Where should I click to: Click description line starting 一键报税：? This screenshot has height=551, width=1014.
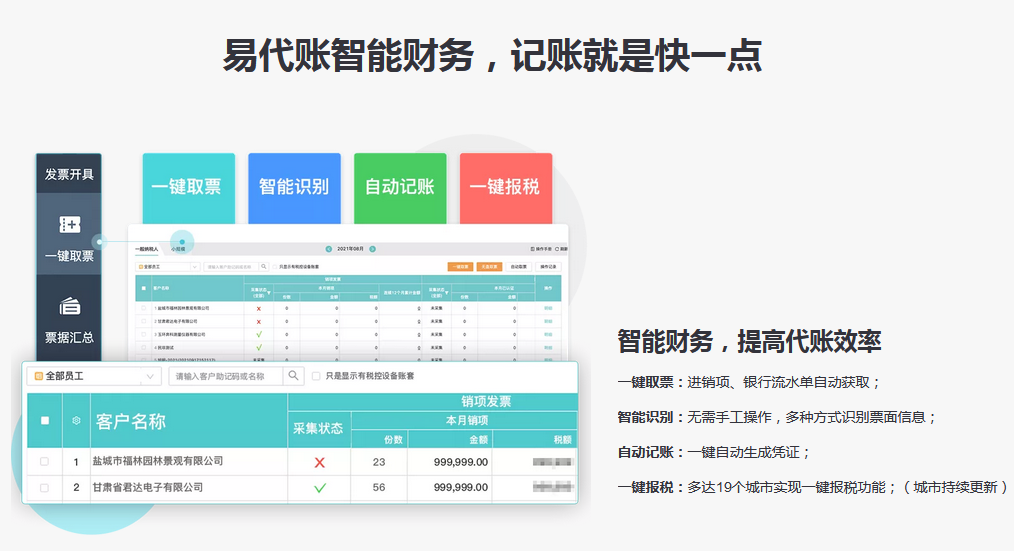point(812,487)
